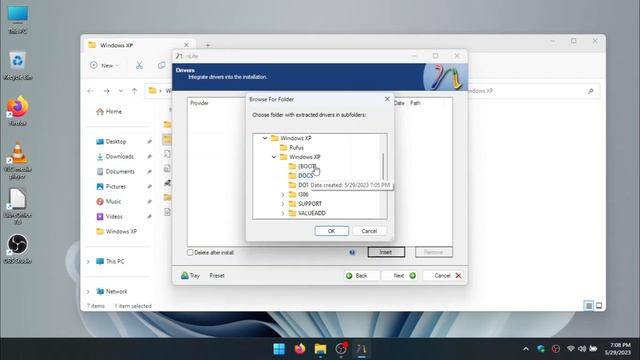The image size is (640, 360).
Task: Click the pin icon beside Desktop
Action: [149, 142]
